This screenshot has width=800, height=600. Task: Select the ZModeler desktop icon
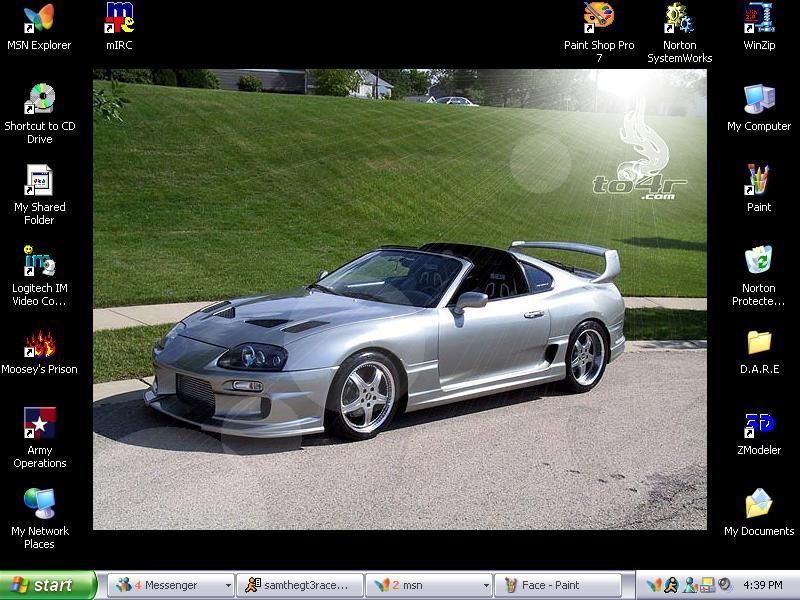click(759, 424)
